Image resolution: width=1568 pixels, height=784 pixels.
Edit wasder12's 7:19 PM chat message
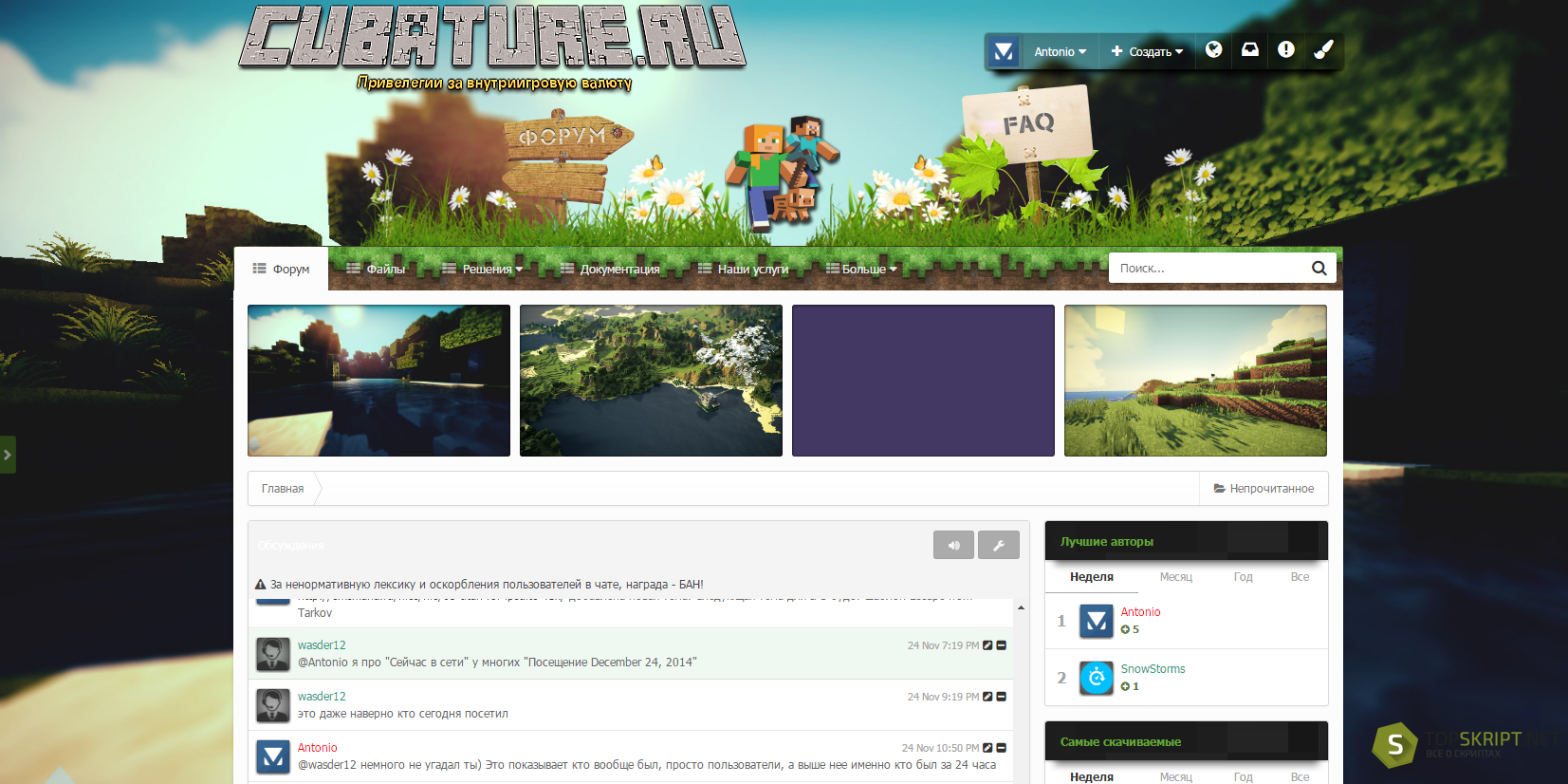coord(987,645)
